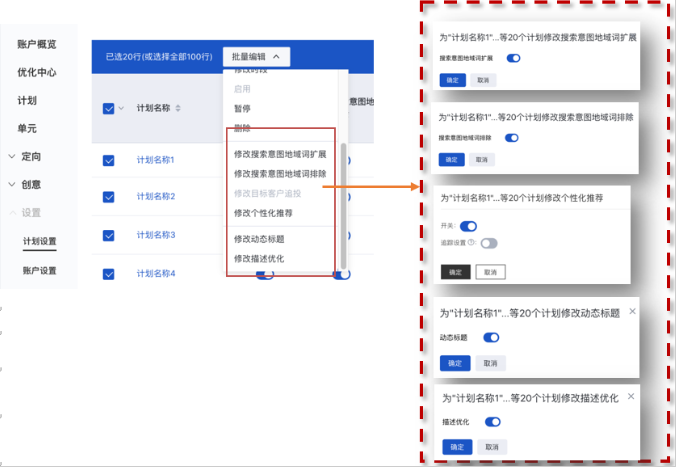Choose 修改个性化推荐 menu entry
The height and width of the screenshot is (470, 678).
pyautogui.click(x=263, y=213)
